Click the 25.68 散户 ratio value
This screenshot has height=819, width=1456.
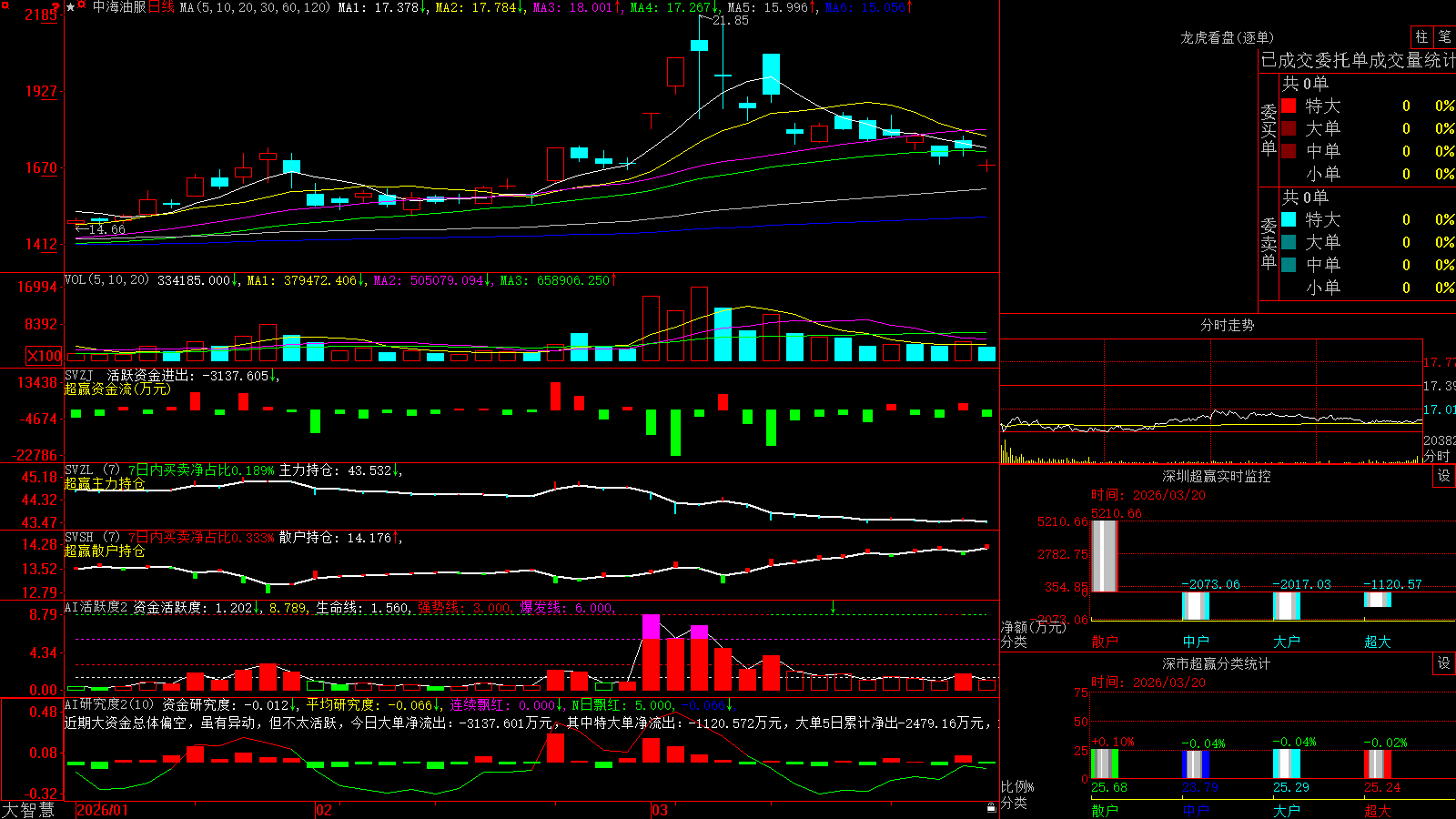tap(1109, 787)
